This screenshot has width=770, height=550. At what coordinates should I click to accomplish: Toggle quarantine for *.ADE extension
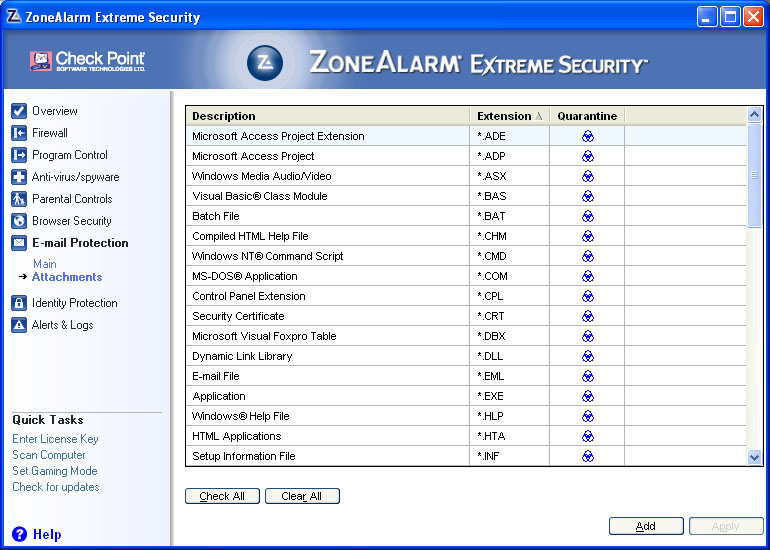tap(587, 137)
